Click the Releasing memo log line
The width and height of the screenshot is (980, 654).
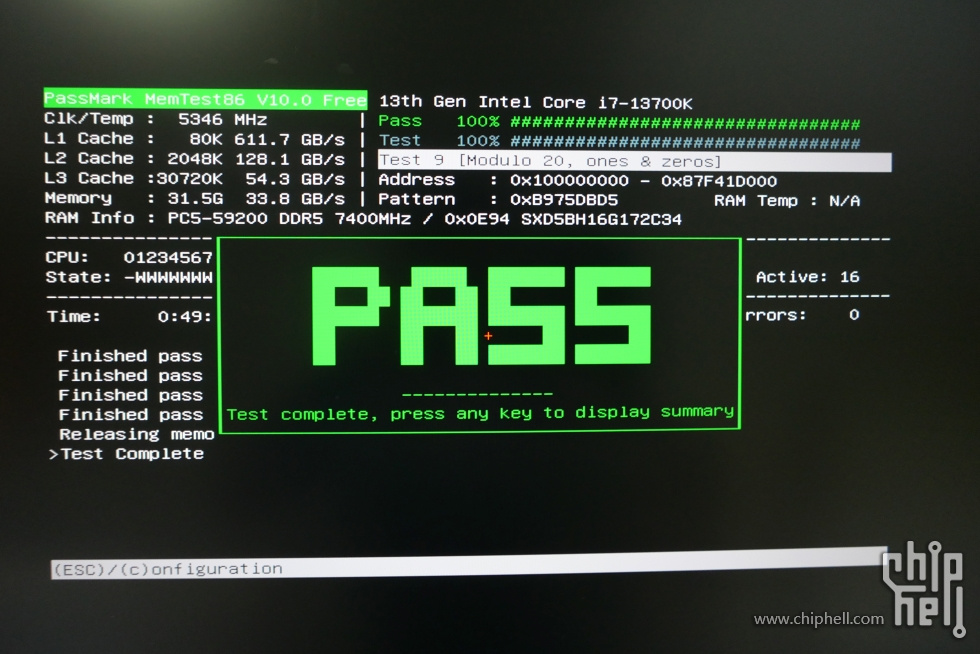point(136,434)
